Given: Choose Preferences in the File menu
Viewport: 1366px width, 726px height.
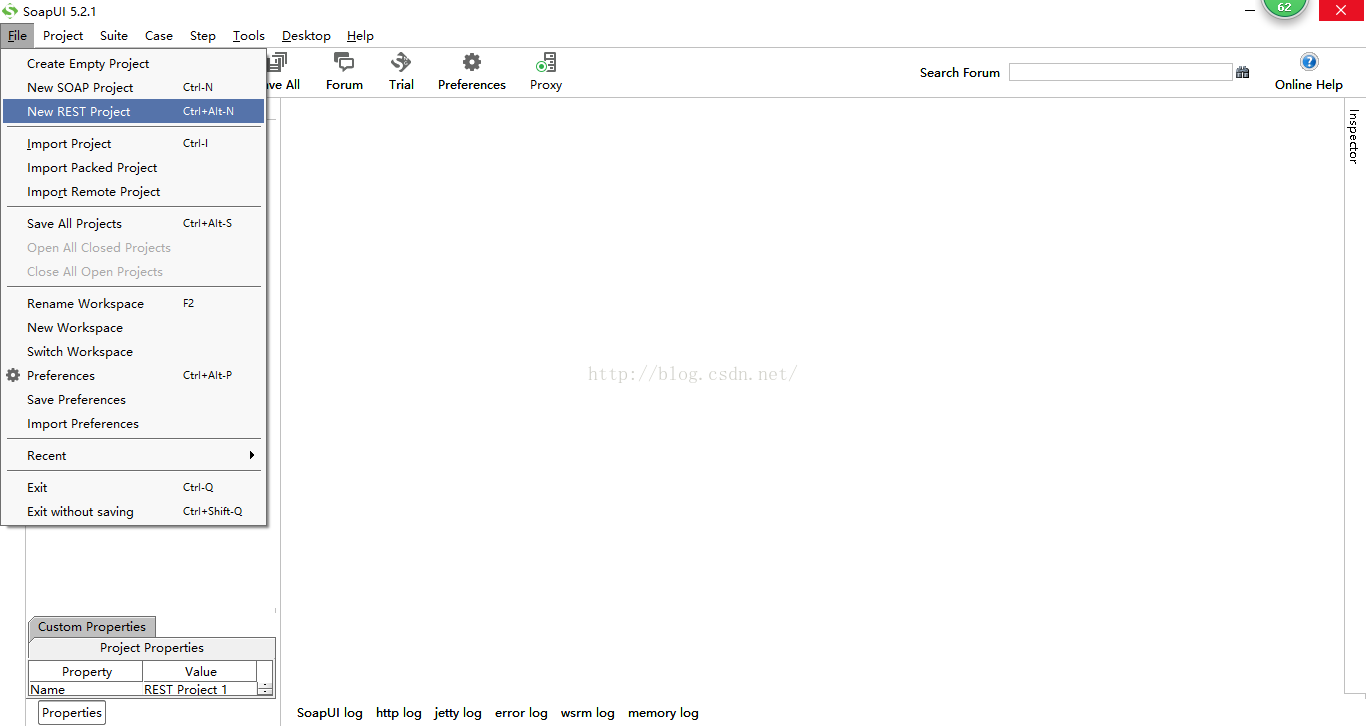Looking at the screenshot, I should (133, 375).
